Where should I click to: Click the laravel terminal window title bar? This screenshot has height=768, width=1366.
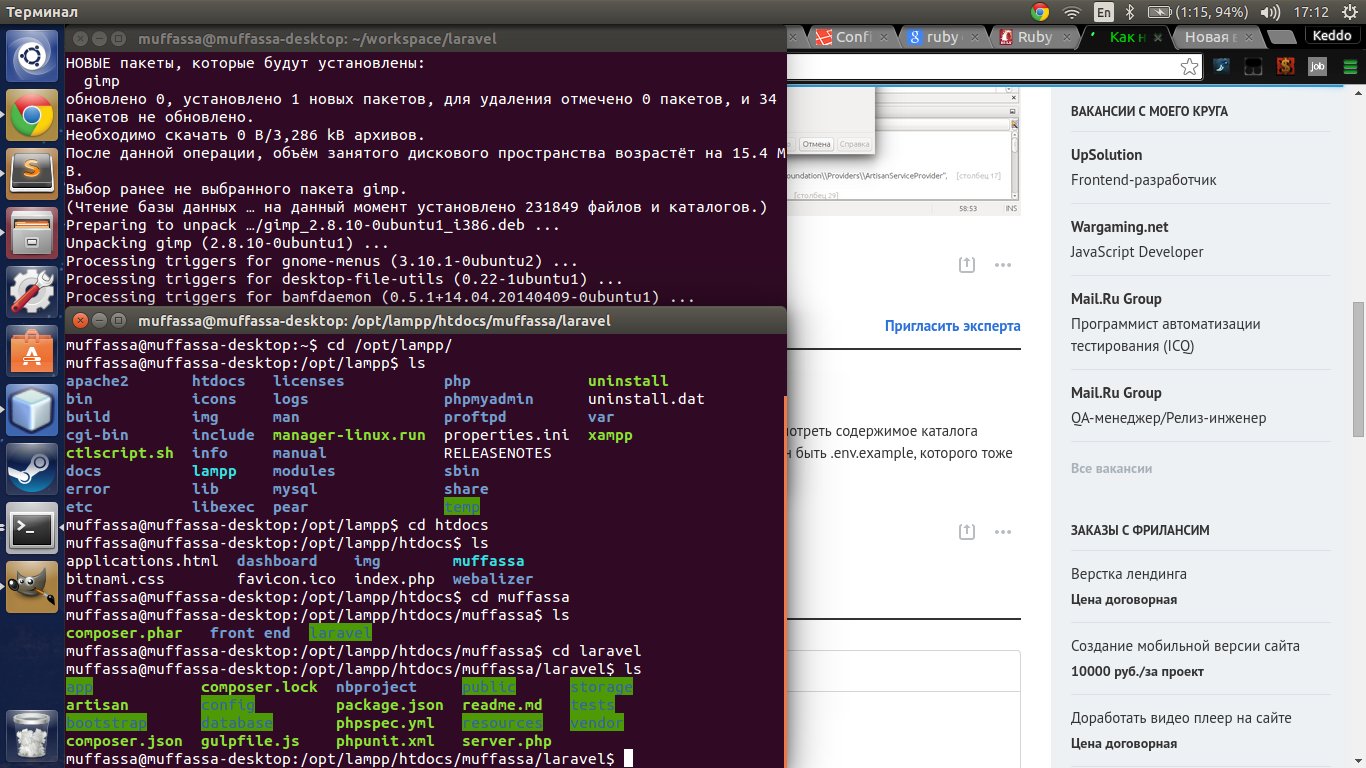(x=425, y=321)
